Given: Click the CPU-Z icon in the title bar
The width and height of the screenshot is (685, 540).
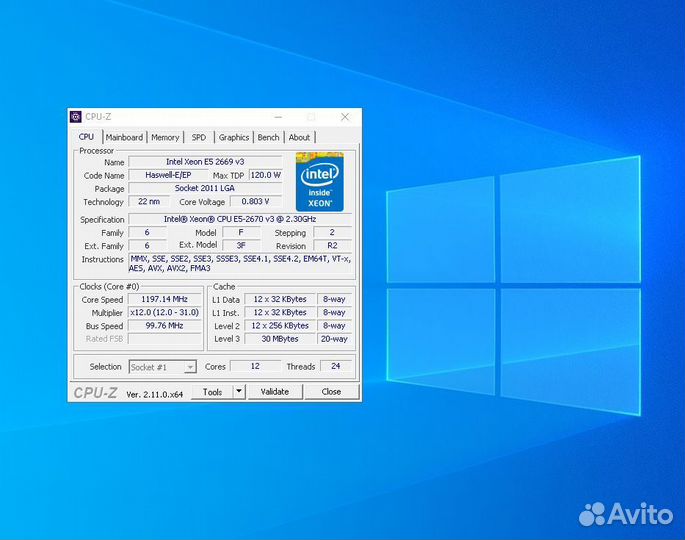Looking at the screenshot, I should 76,117.
